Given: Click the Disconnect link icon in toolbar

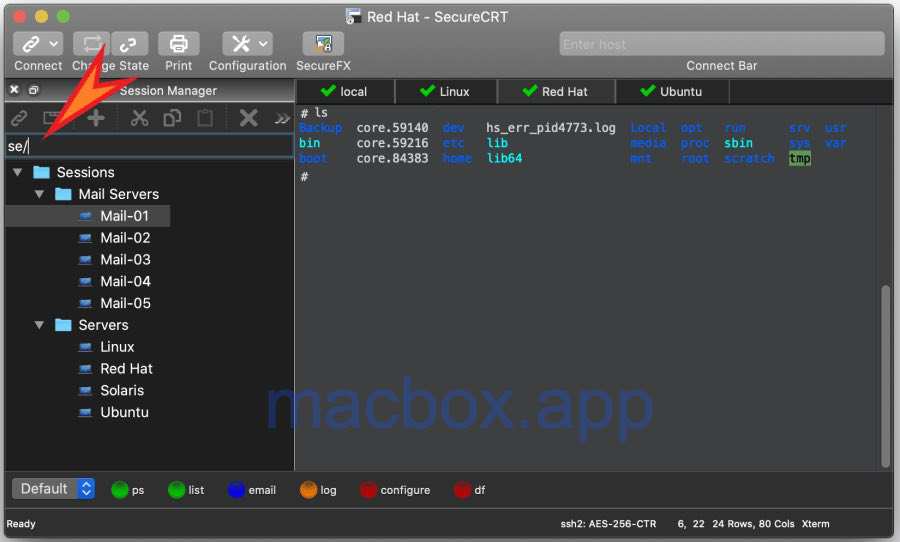Looking at the screenshot, I should (129, 44).
